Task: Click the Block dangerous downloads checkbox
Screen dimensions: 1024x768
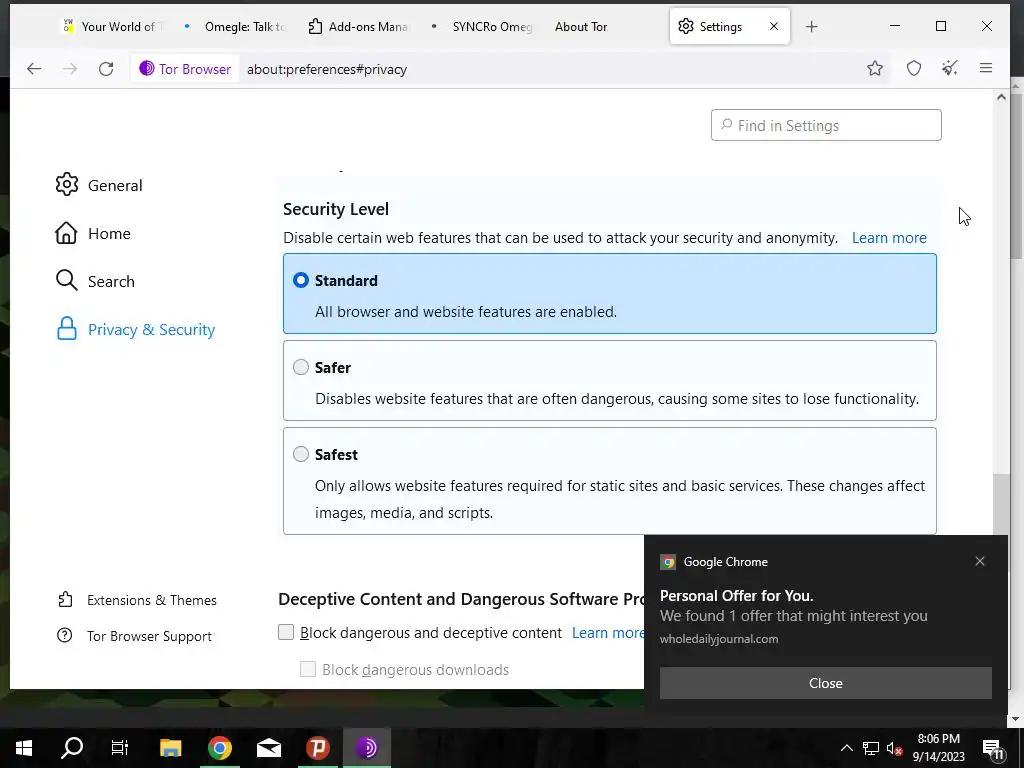Action: click(x=308, y=669)
